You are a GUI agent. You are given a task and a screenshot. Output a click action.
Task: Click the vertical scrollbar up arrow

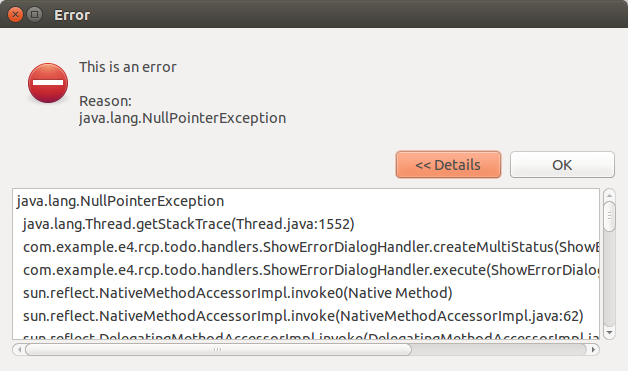point(609,196)
